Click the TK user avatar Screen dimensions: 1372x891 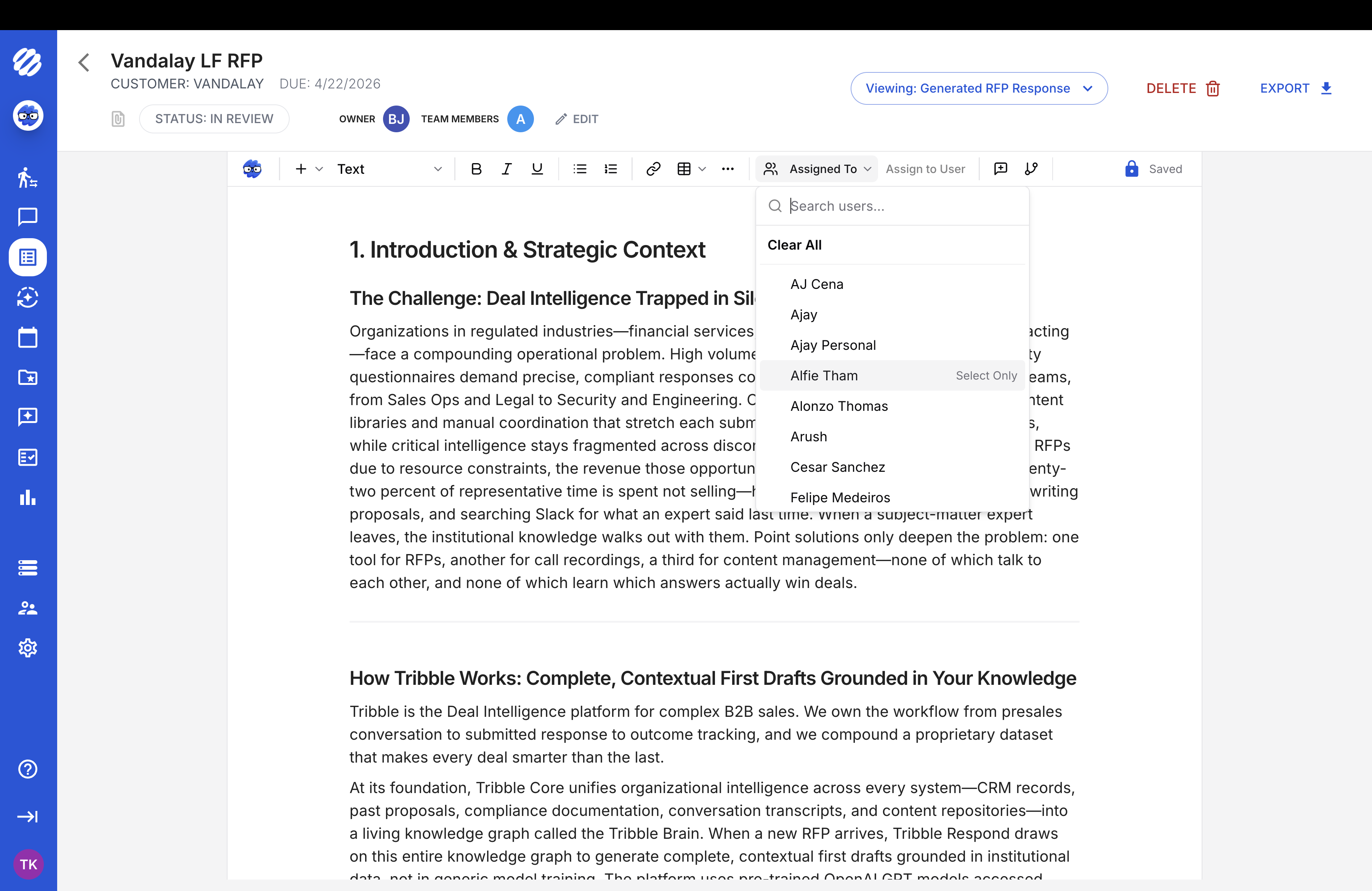pyautogui.click(x=28, y=864)
